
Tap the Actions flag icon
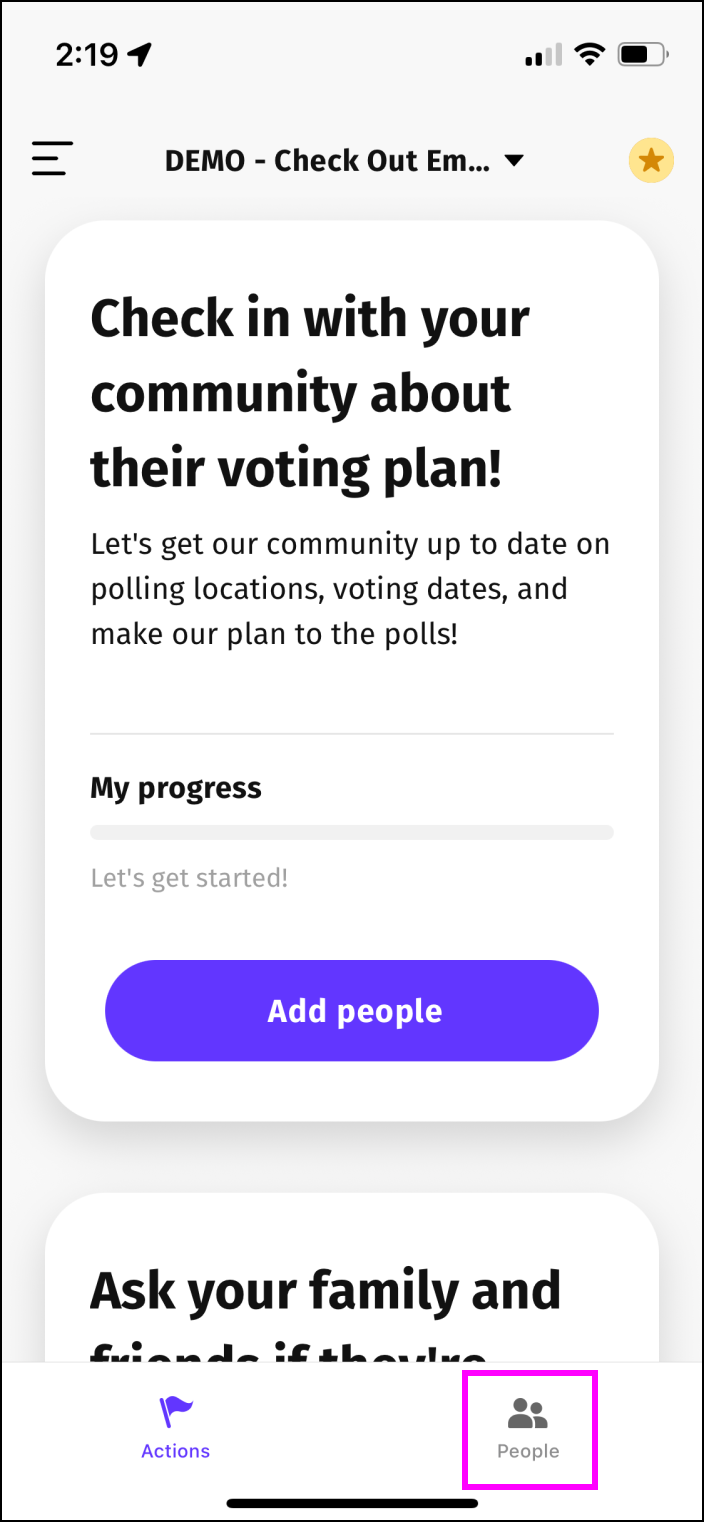point(176,1413)
